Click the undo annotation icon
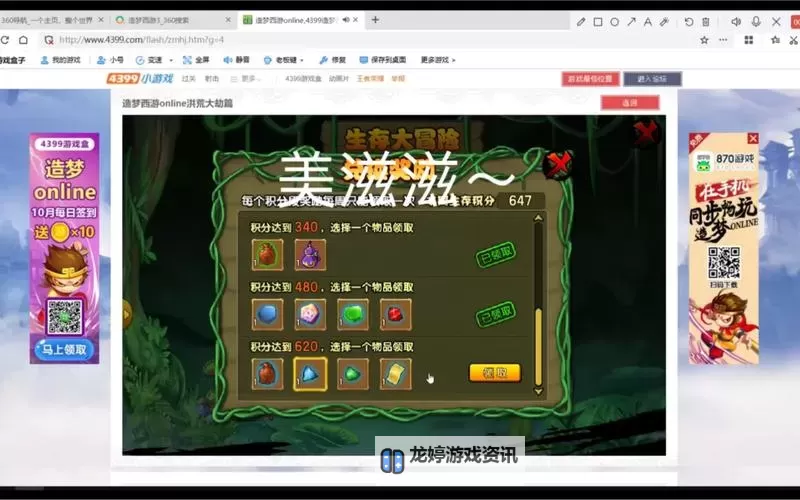The height and width of the screenshot is (500, 800). tap(689, 21)
